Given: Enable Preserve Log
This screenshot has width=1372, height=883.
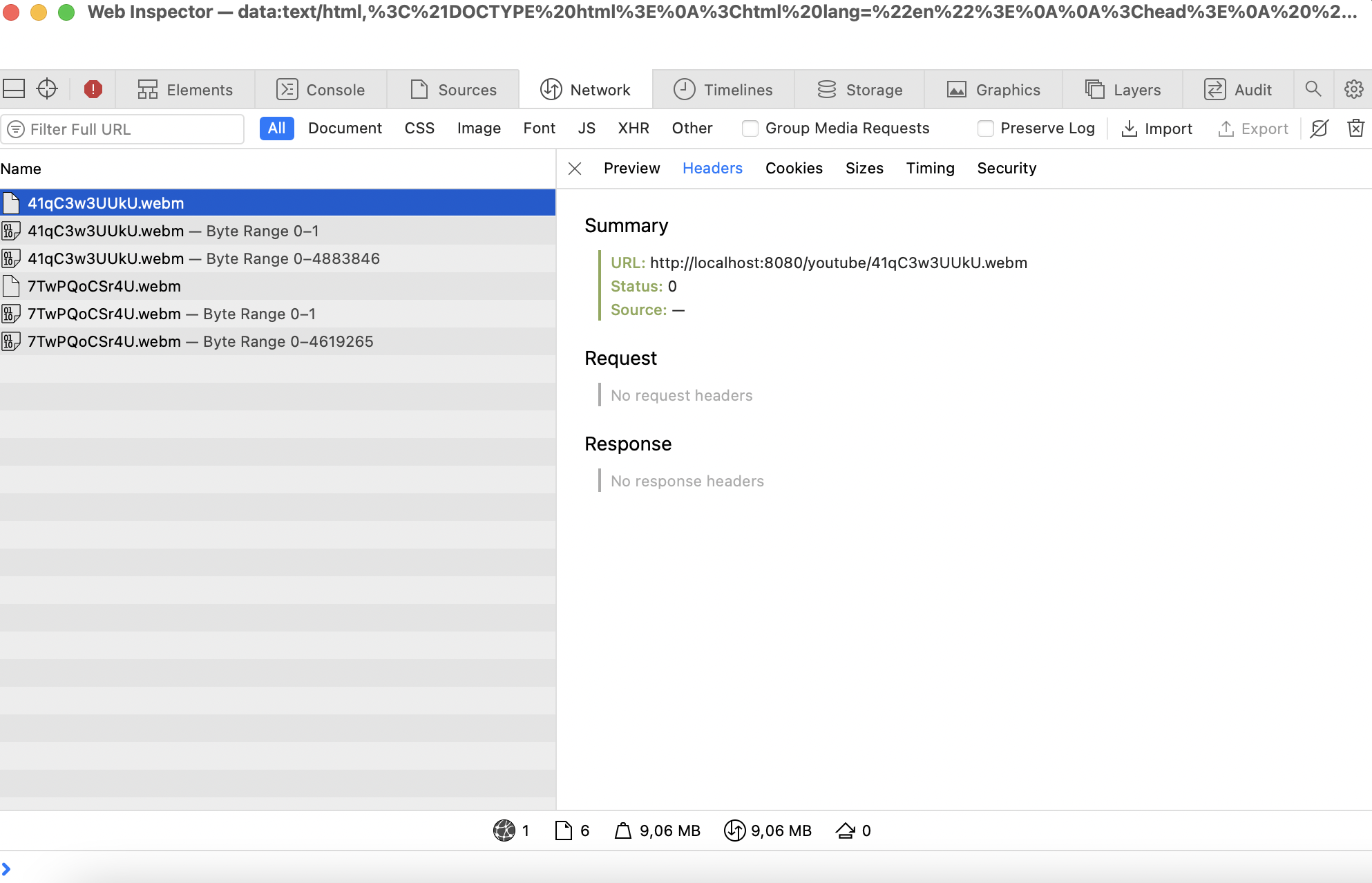Looking at the screenshot, I should [x=985, y=129].
